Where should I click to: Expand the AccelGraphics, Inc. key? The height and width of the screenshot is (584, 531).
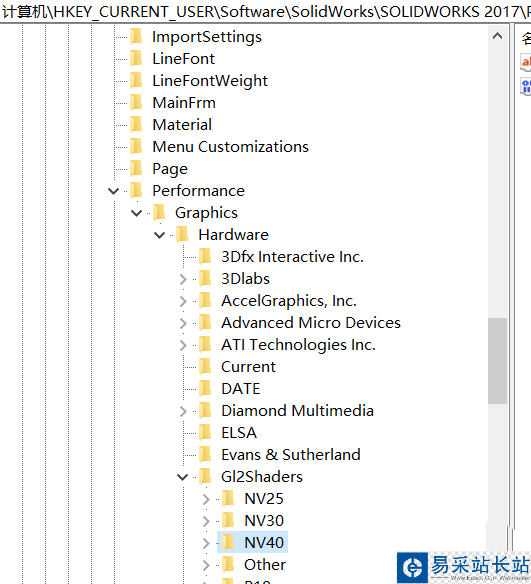(183, 301)
